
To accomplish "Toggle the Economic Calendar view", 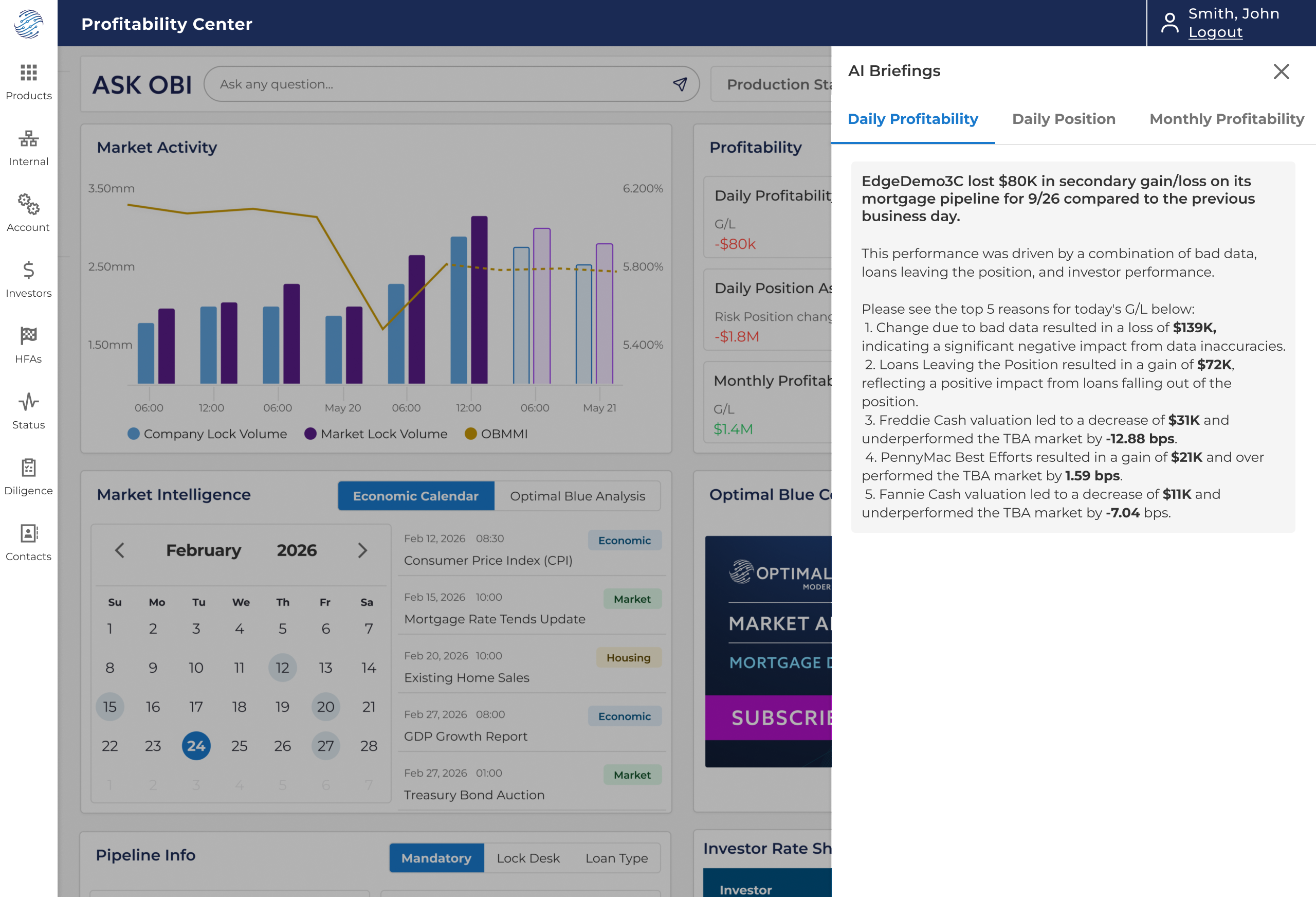I will pyautogui.click(x=416, y=496).
